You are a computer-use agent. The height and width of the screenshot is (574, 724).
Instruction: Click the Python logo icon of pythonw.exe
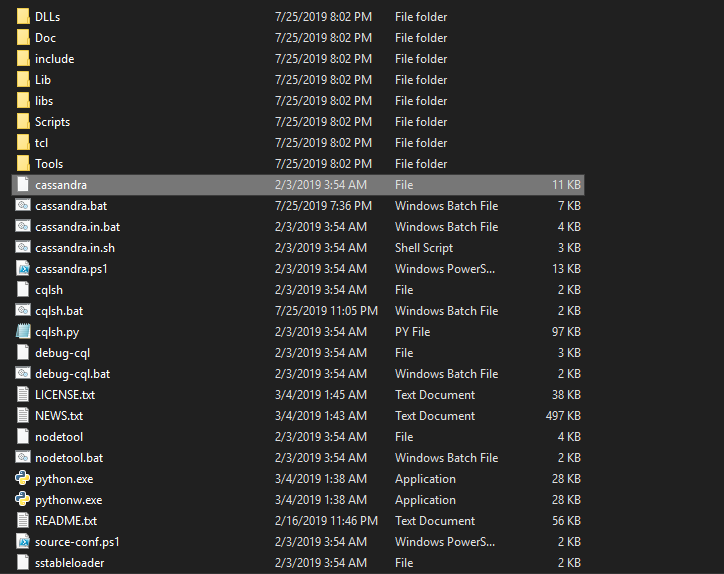pos(23,499)
